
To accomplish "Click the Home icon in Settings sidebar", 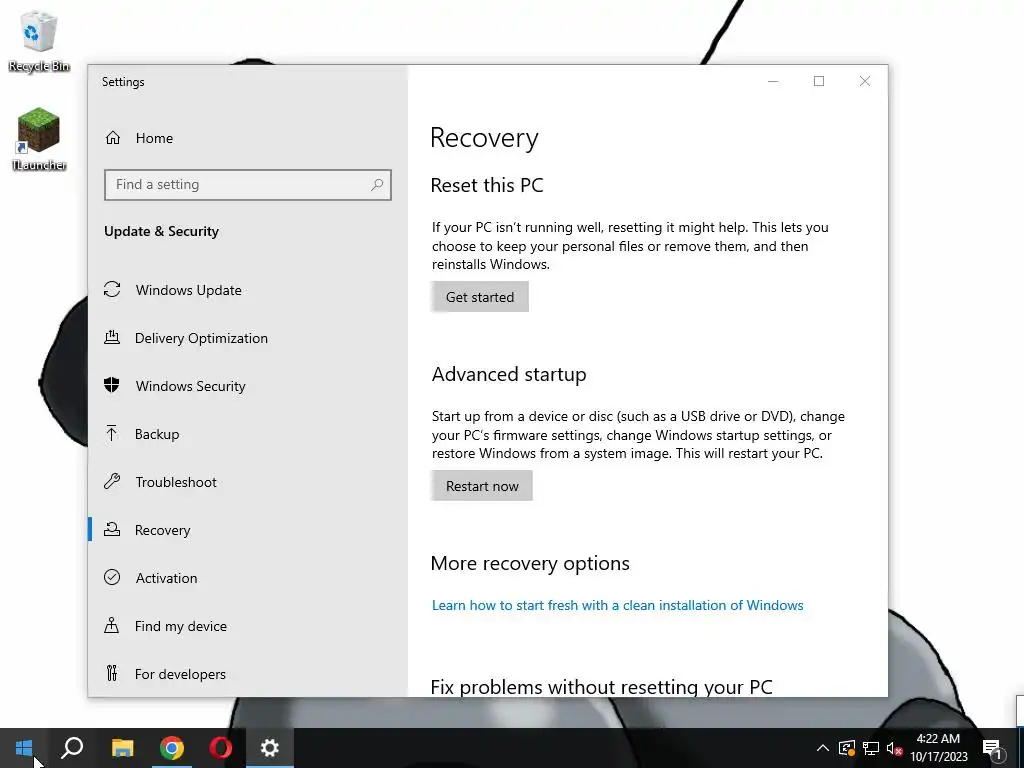I will click(113, 138).
